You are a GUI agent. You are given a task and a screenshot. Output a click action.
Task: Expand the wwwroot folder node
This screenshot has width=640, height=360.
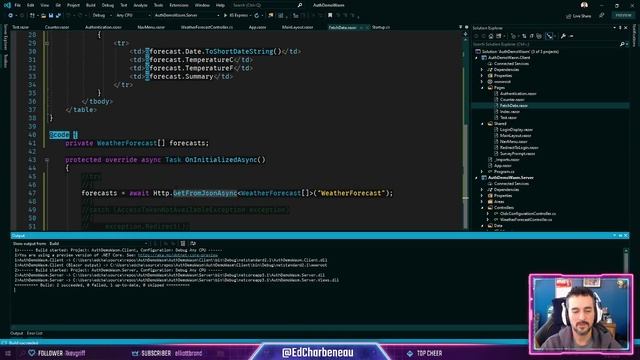(x=482, y=82)
